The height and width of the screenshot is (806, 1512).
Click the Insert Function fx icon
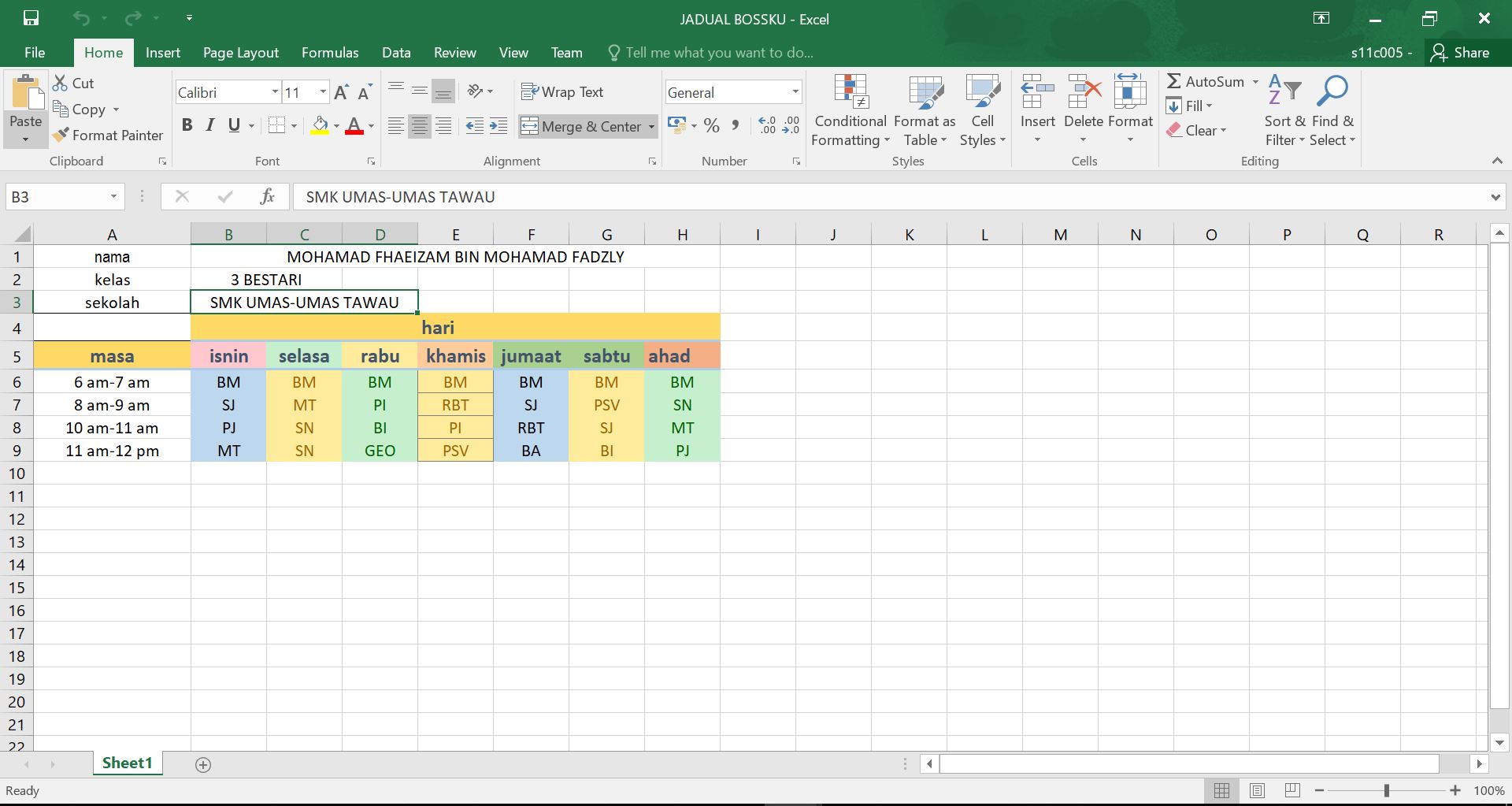(267, 197)
